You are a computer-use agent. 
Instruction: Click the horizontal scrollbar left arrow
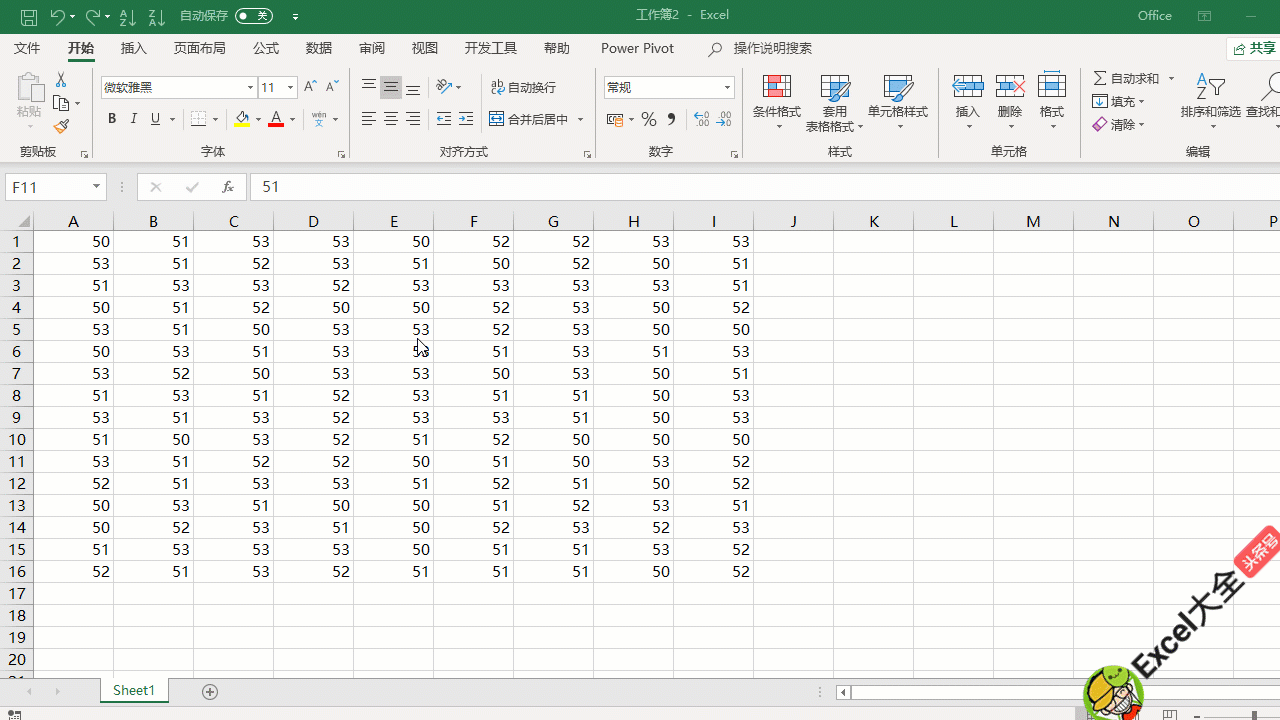(x=844, y=692)
